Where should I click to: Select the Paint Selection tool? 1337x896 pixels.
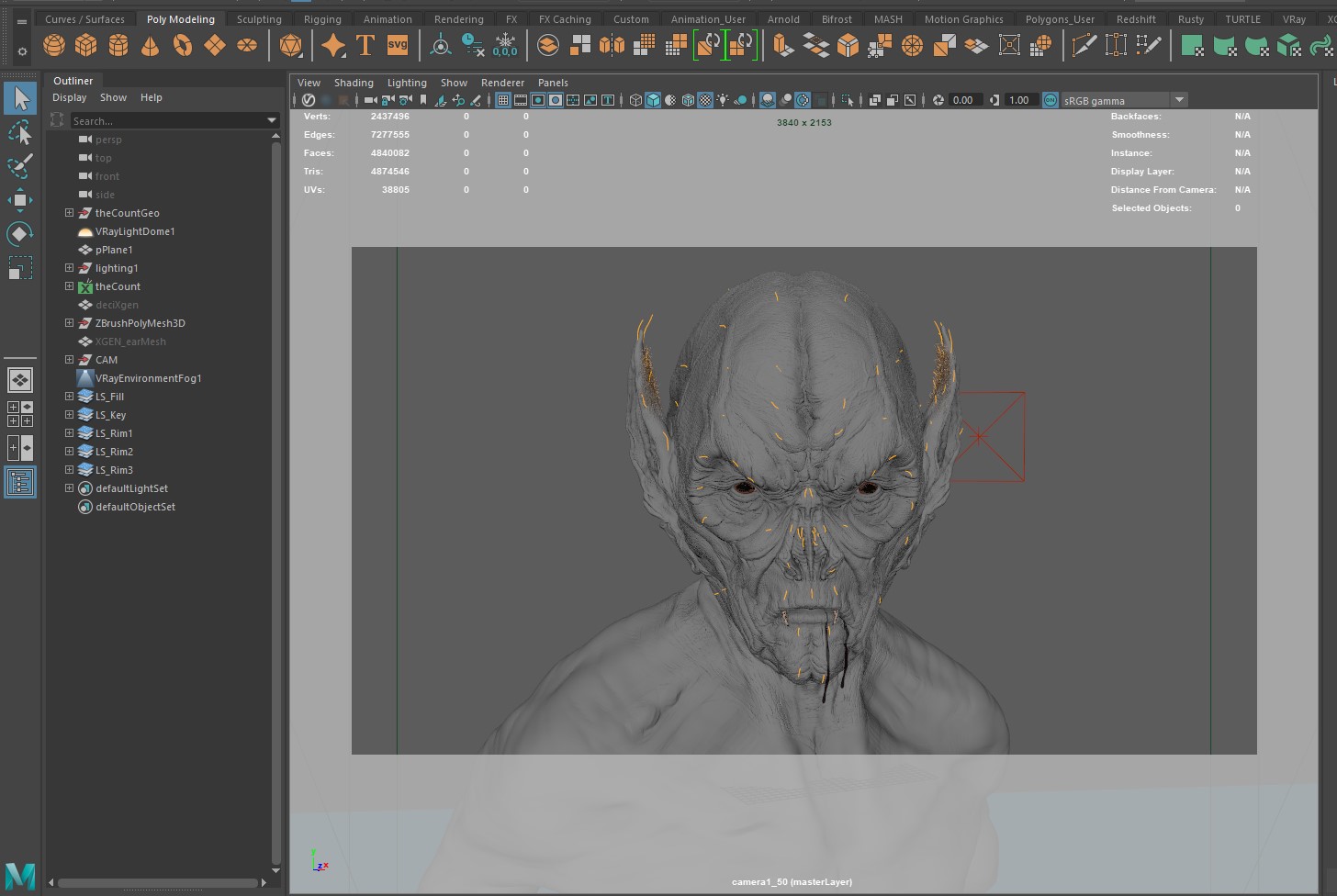[x=20, y=166]
